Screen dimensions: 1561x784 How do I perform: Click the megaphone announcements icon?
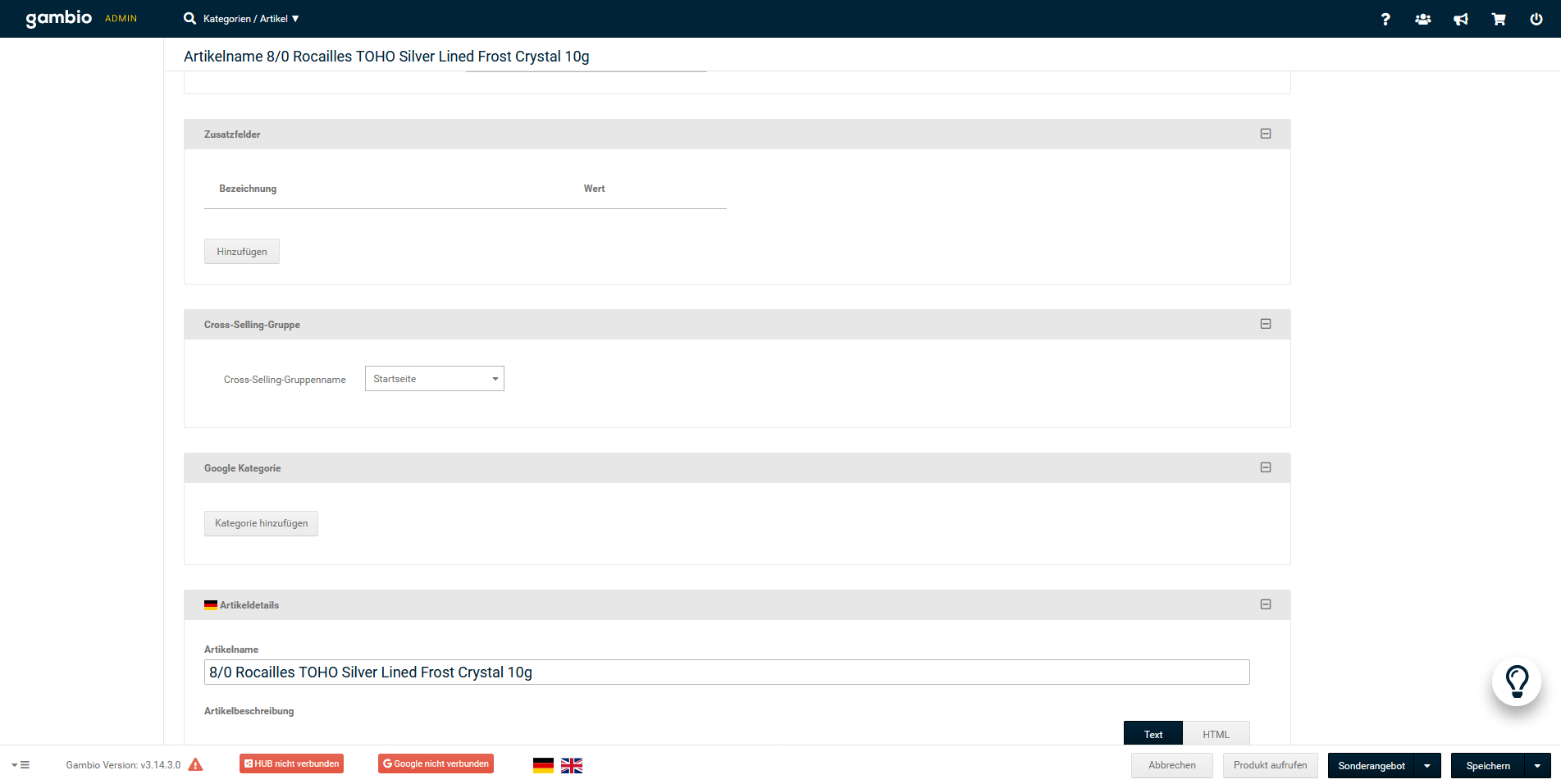click(x=1461, y=19)
